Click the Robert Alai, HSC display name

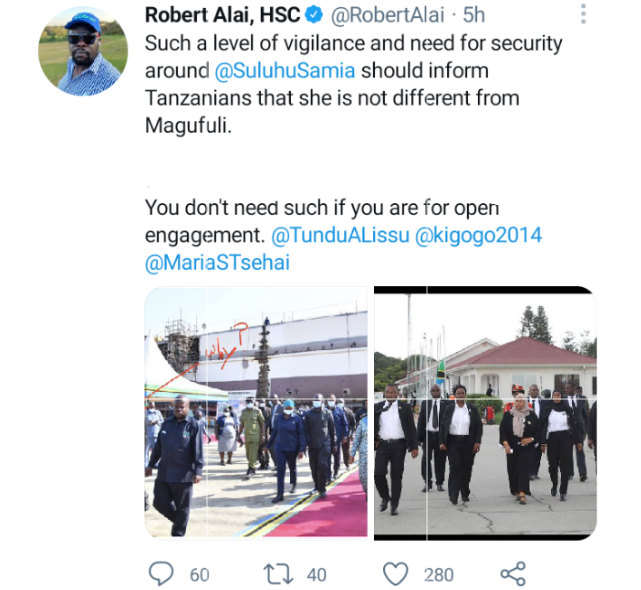[x=222, y=15]
